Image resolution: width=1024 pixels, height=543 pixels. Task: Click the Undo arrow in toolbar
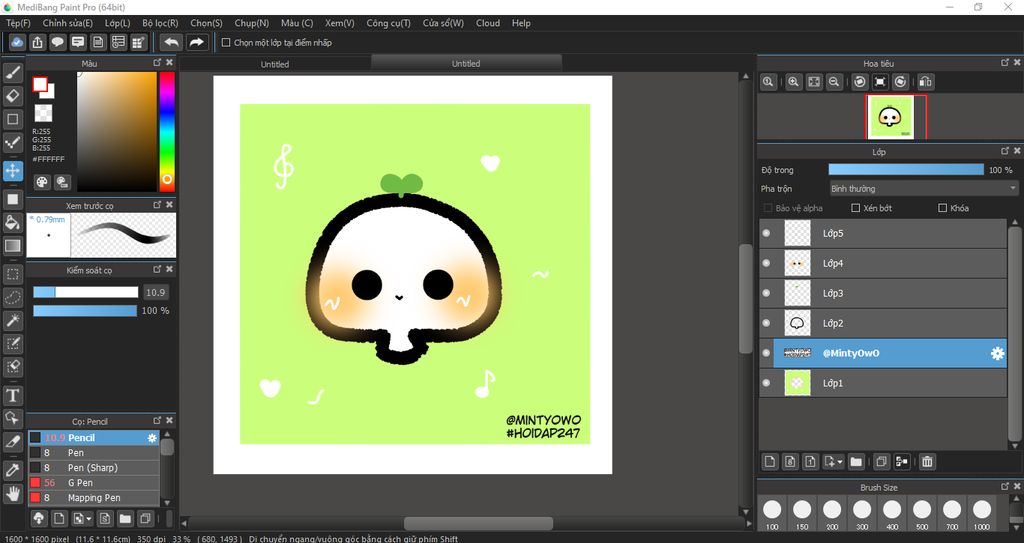[171, 42]
